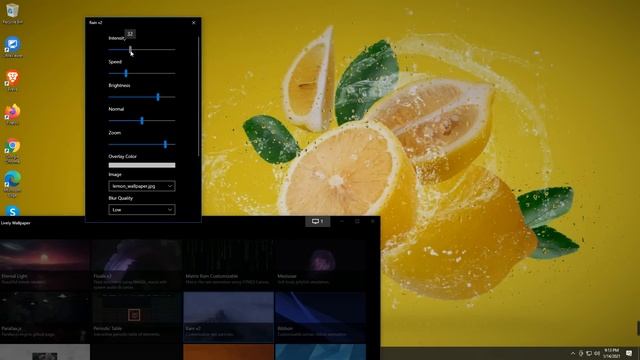Select the Matrix Rain Customizable wallpaper
The width and height of the screenshot is (640, 360).
point(229,264)
